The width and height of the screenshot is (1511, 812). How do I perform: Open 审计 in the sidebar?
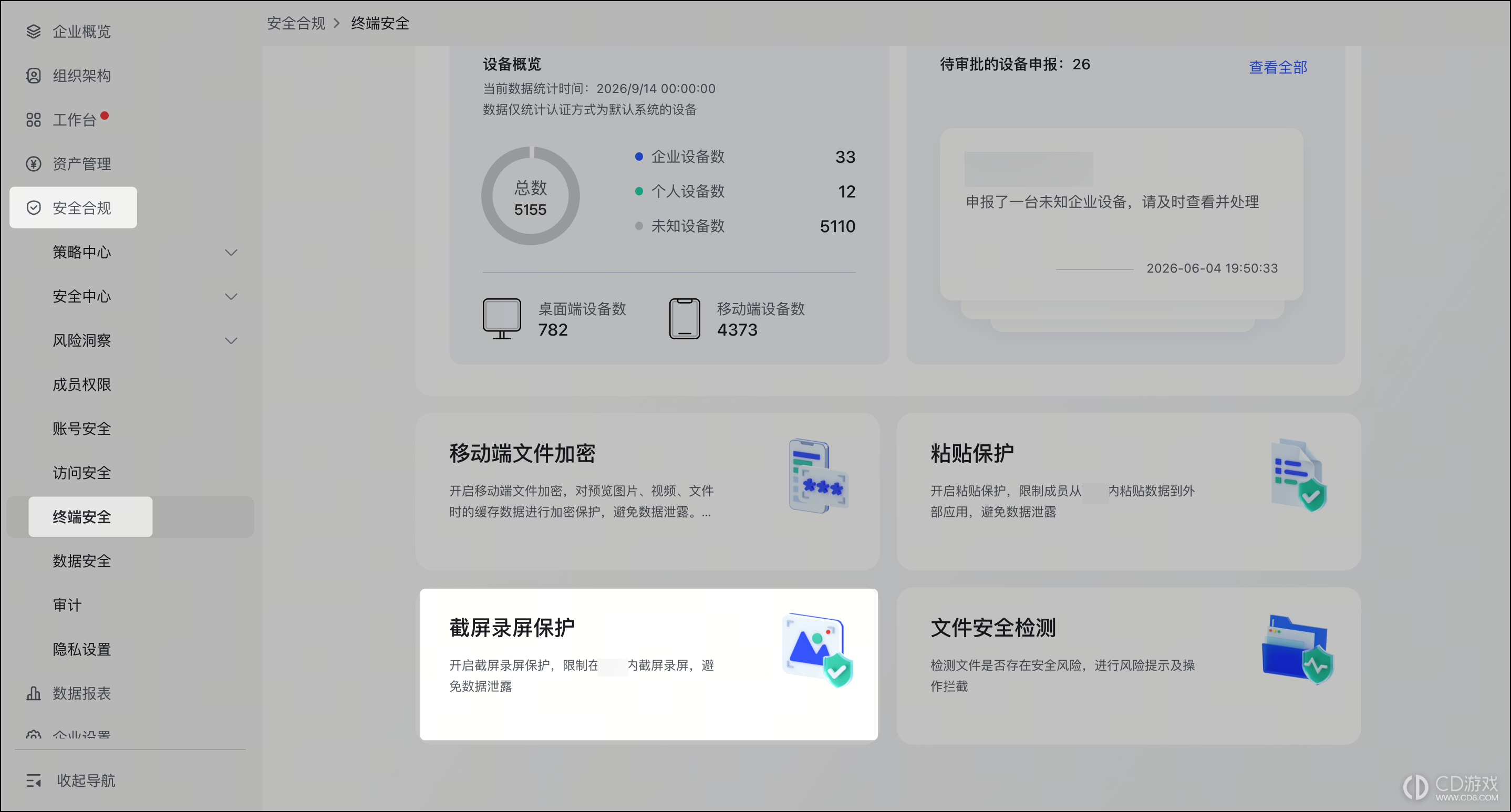pos(67,605)
